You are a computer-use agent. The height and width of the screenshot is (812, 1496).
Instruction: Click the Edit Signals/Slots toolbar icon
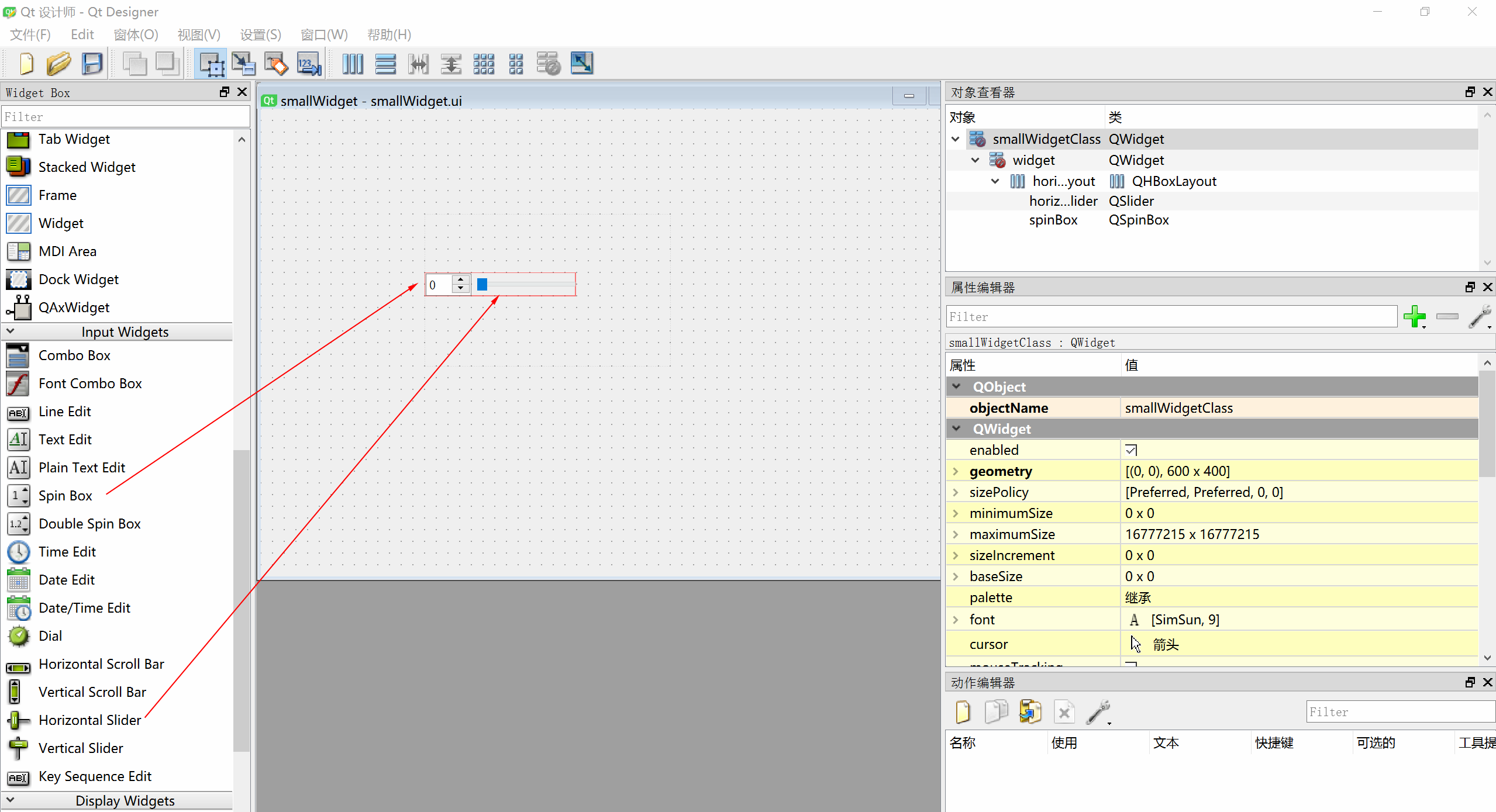pos(243,64)
